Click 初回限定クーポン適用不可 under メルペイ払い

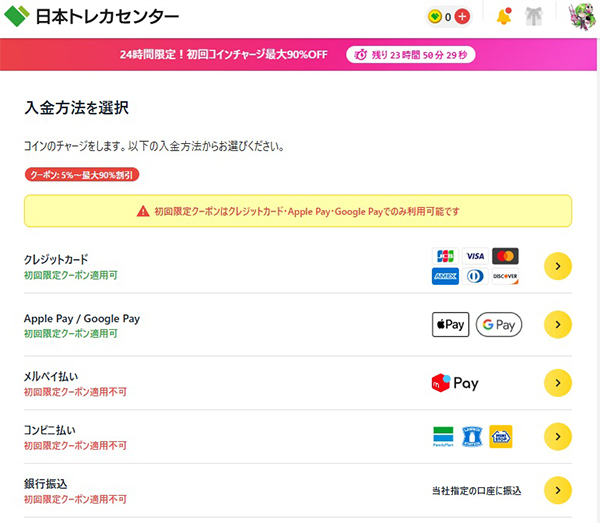pos(75,392)
